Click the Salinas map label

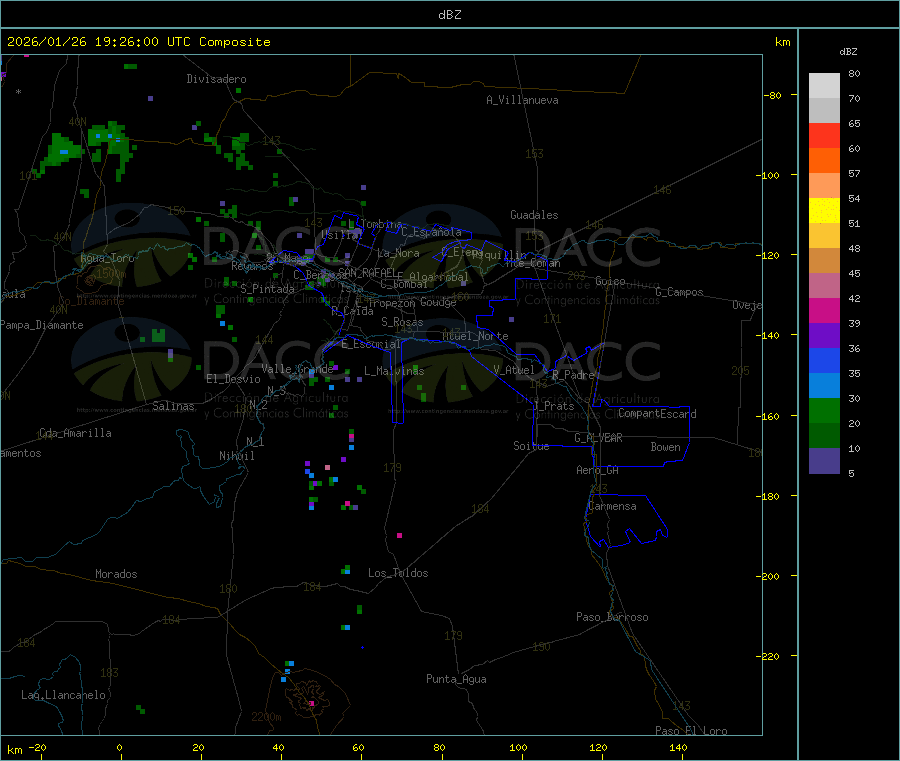point(173,406)
